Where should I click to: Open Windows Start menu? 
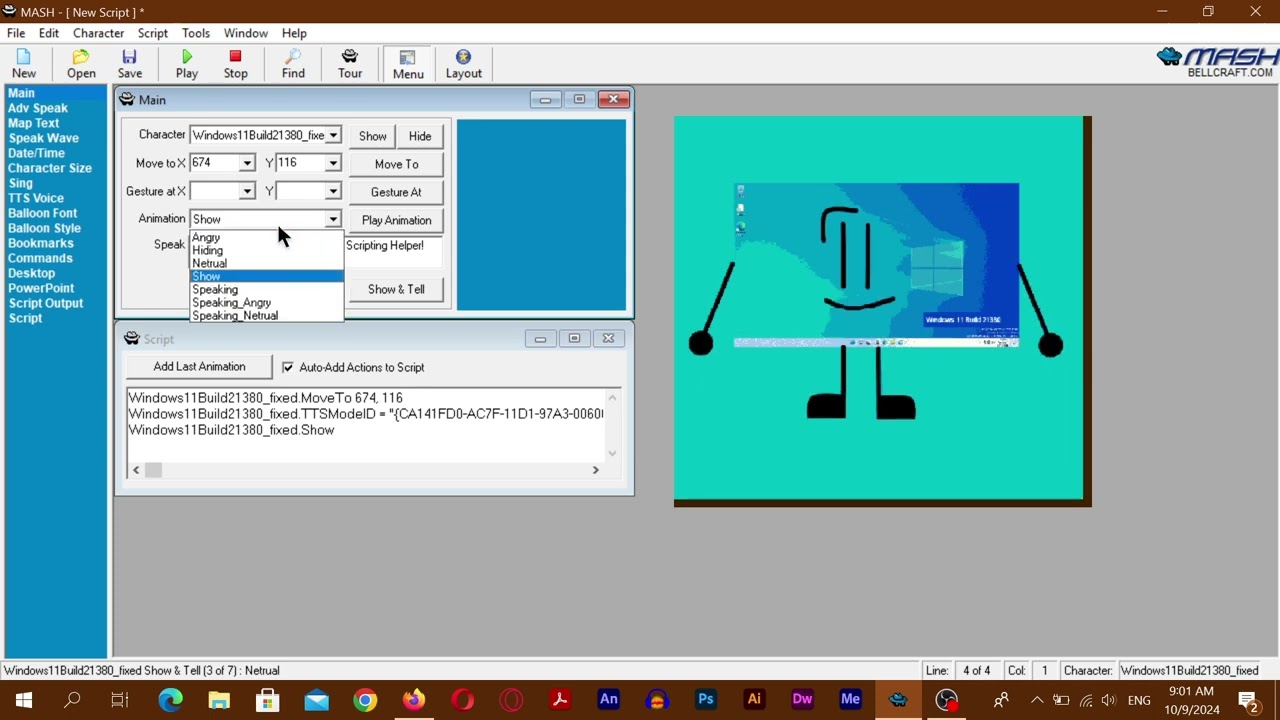(24, 700)
